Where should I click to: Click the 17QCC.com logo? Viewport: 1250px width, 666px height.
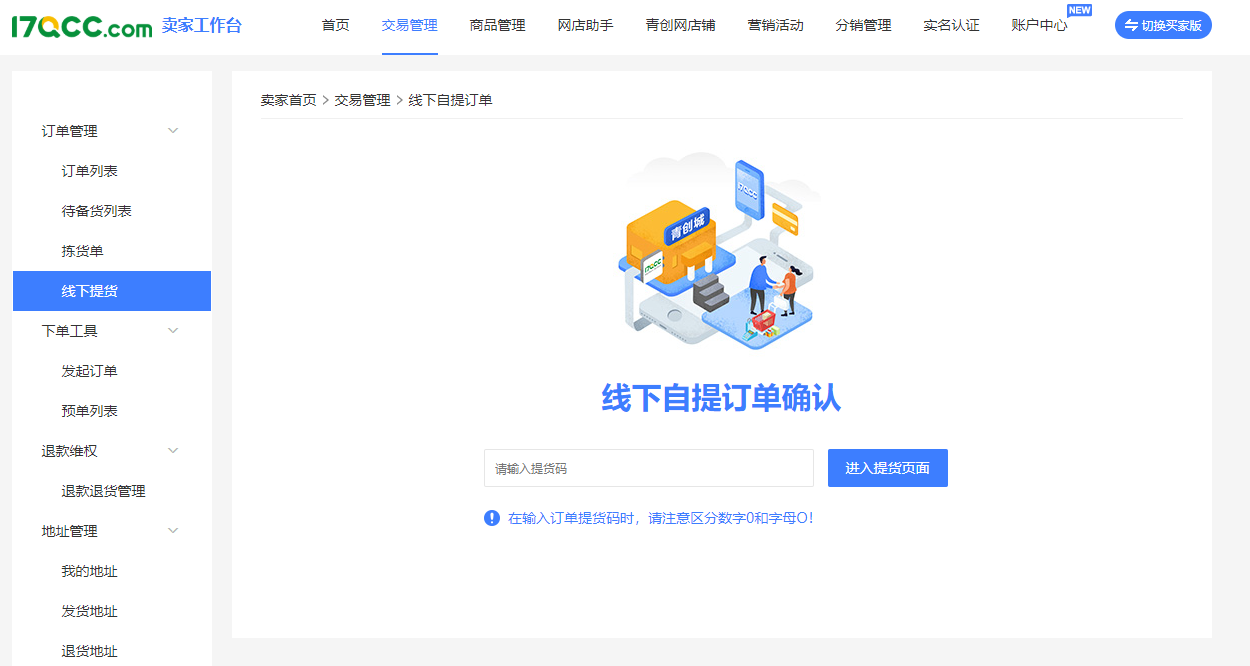[x=82, y=27]
